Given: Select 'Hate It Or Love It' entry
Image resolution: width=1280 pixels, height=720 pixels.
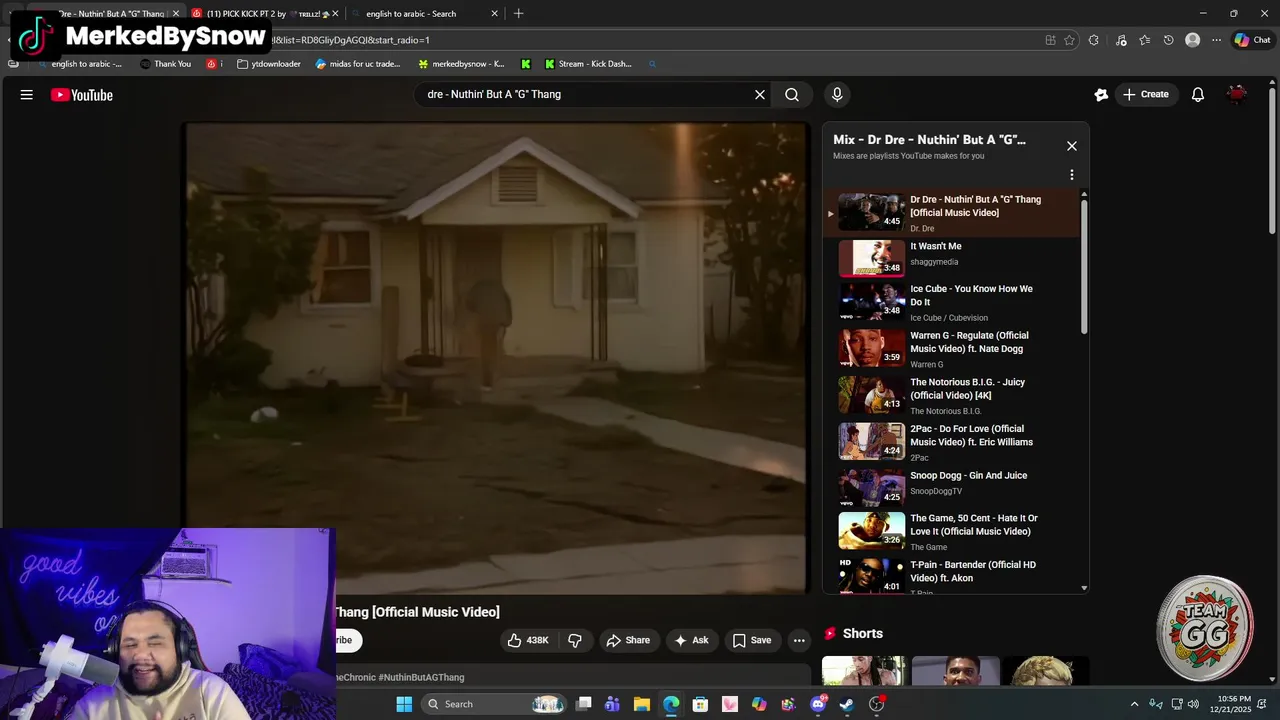Looking at the screenshot, I should click(953, 532).
